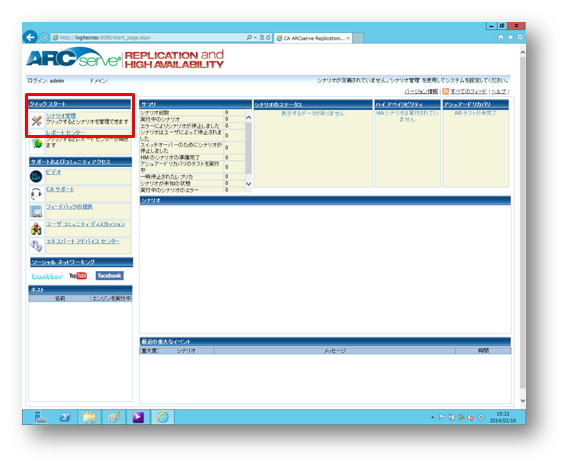
Task: Open the Twitter logo link
Action: pyautogui.click(x=47, y=276)
